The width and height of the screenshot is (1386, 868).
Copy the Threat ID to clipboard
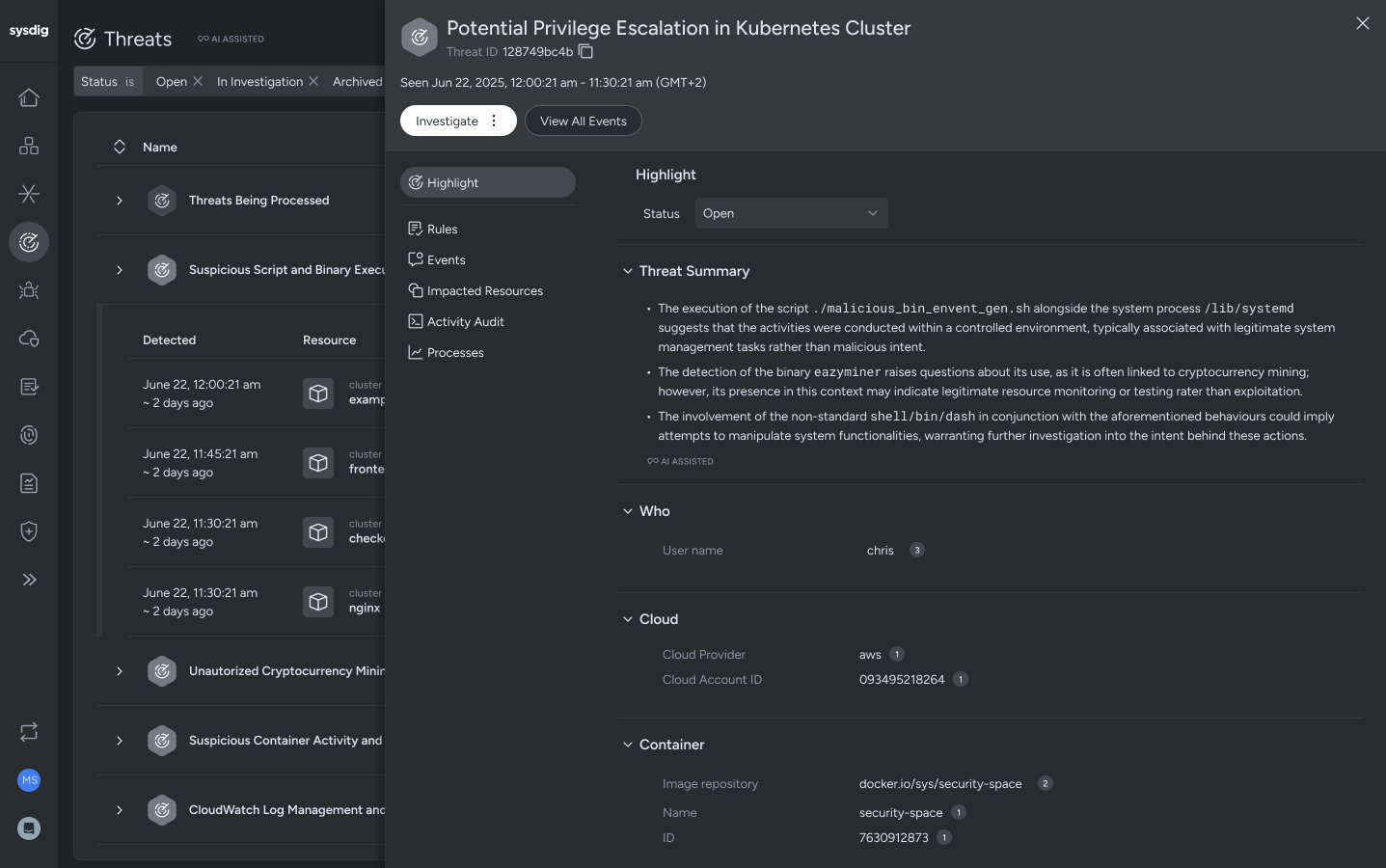[585, 51]
